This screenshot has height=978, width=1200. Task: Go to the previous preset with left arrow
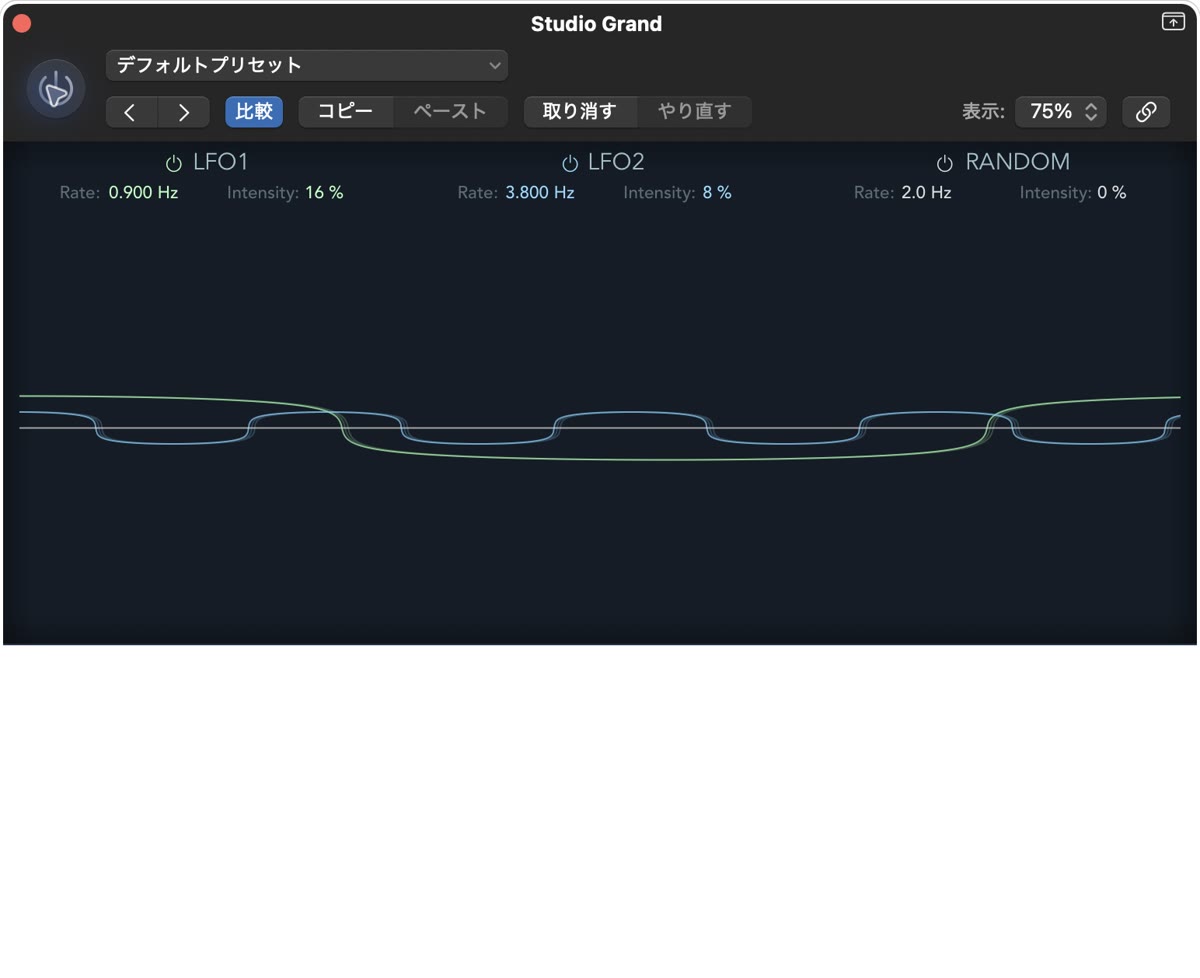pos(131,112)
